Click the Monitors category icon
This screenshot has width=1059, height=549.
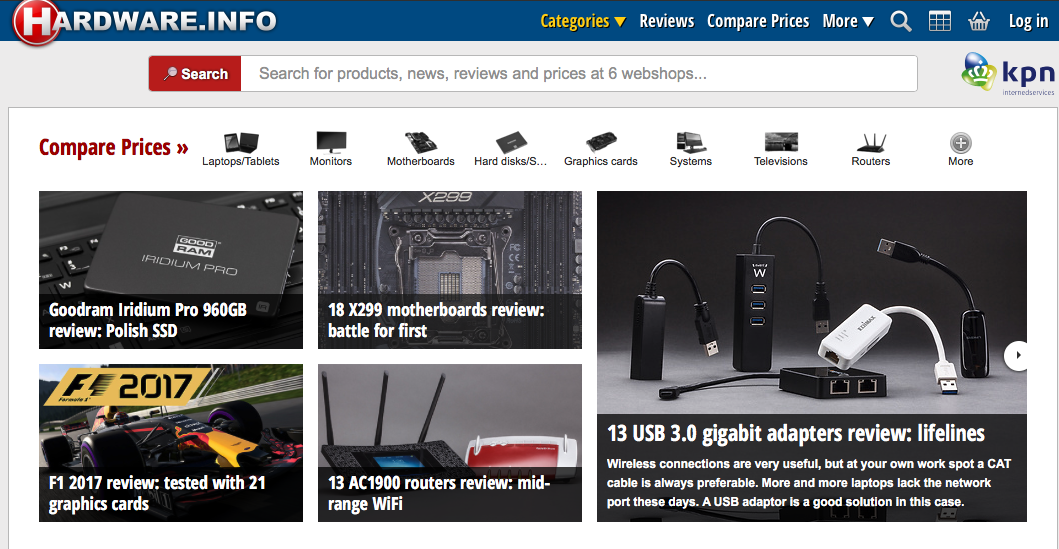[331, 142]
